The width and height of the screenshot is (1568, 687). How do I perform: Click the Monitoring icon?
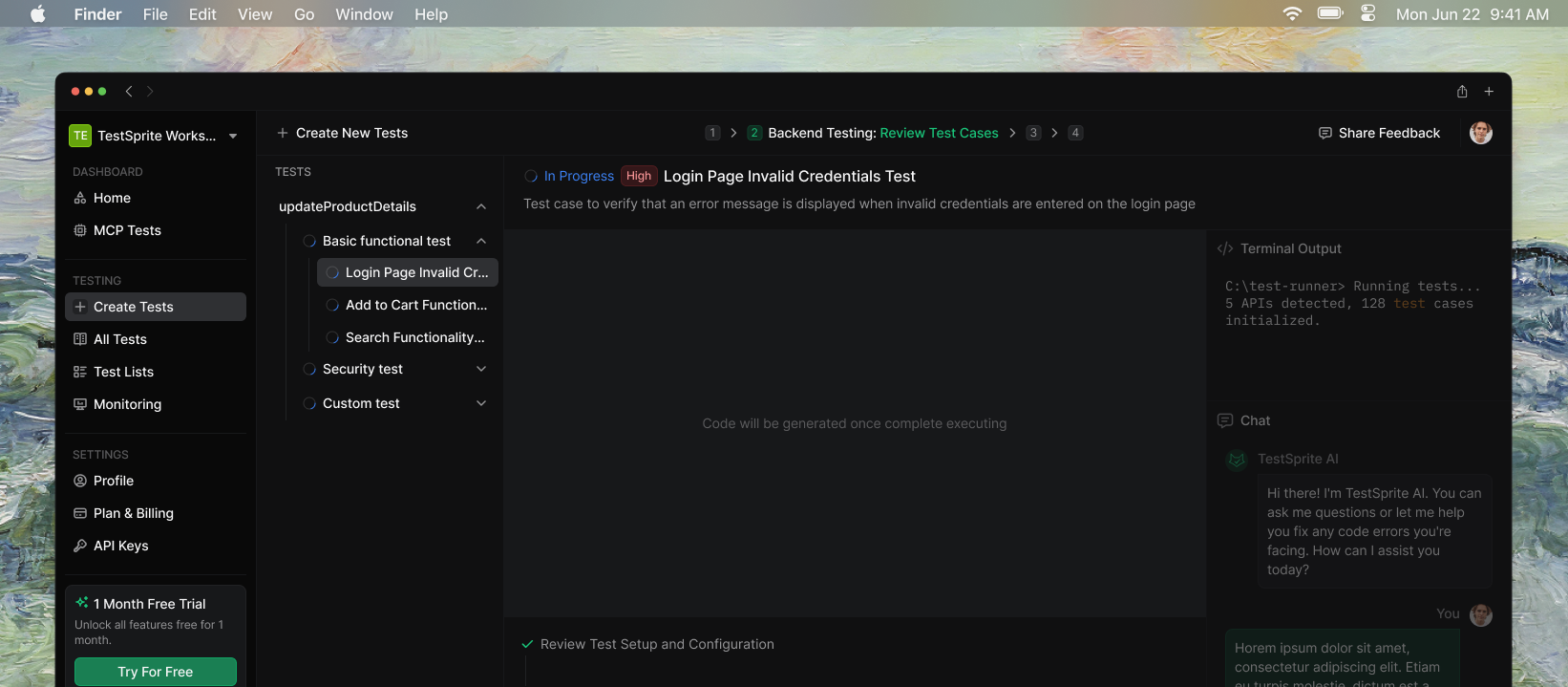[80, 404]
